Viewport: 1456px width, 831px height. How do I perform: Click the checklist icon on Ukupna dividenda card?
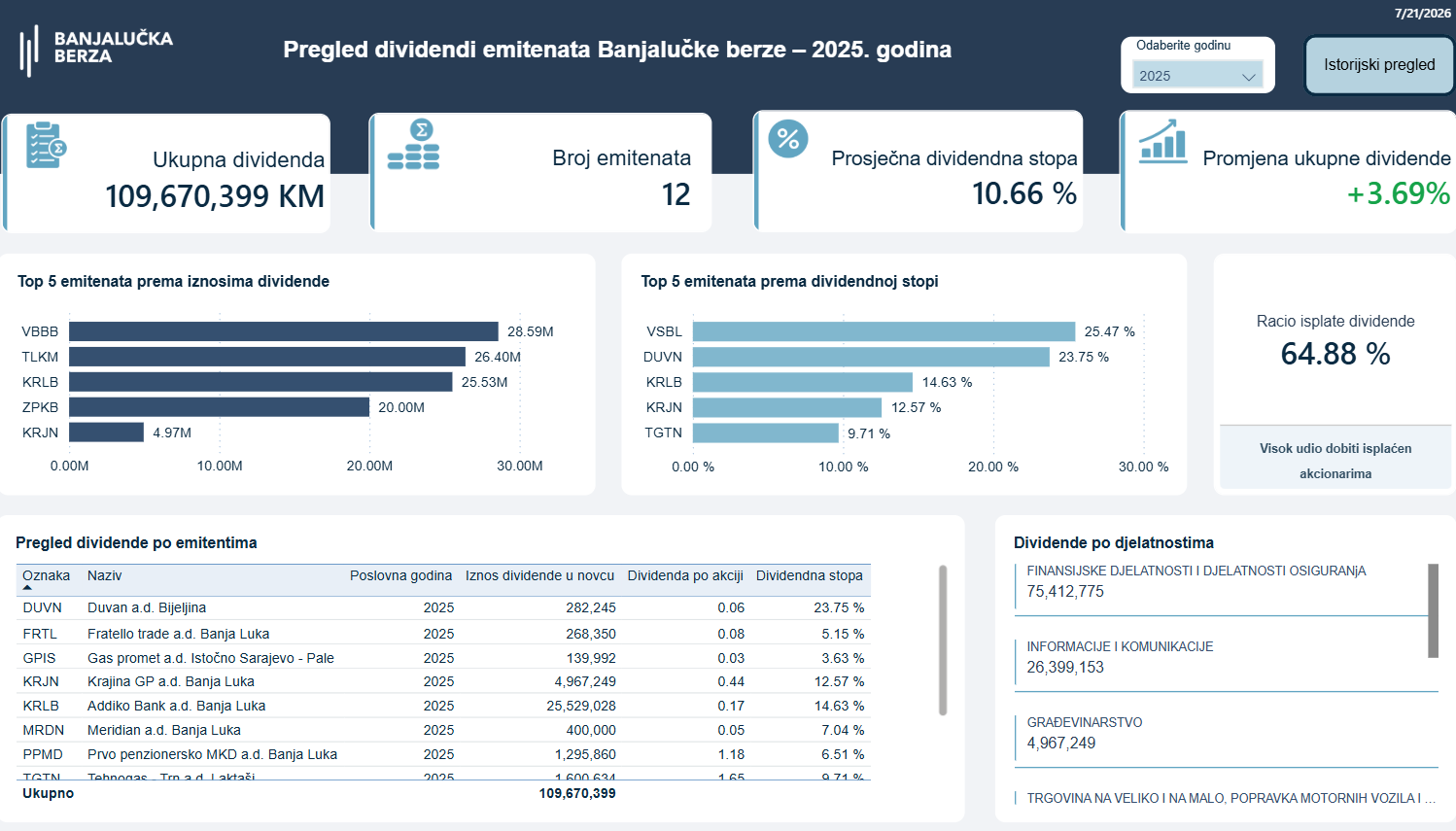coord(46,145)
